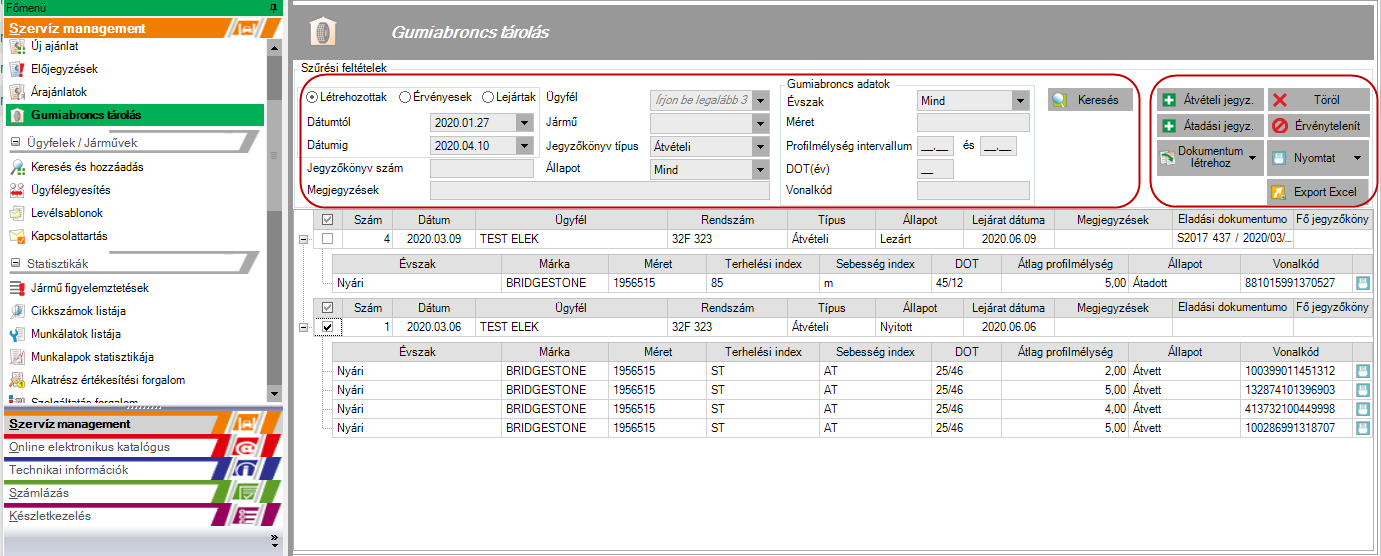Screen dimensions: 1381x556
Task: Click the DOT(év) input field
Action: pos(935,168)
